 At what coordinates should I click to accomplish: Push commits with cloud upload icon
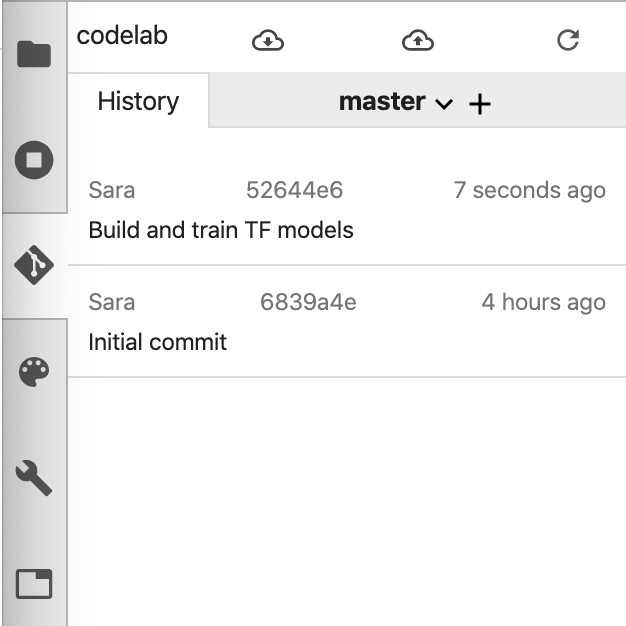coord(417,40)
